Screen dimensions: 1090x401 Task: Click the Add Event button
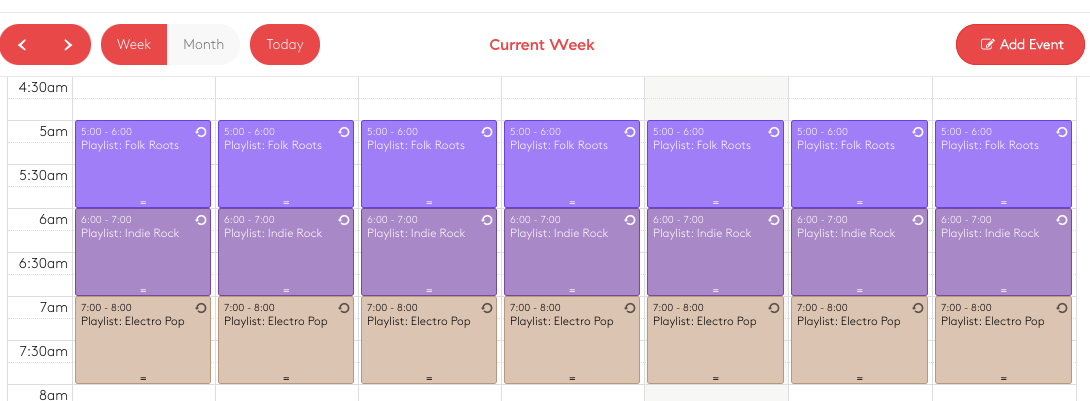point(1020,44)
